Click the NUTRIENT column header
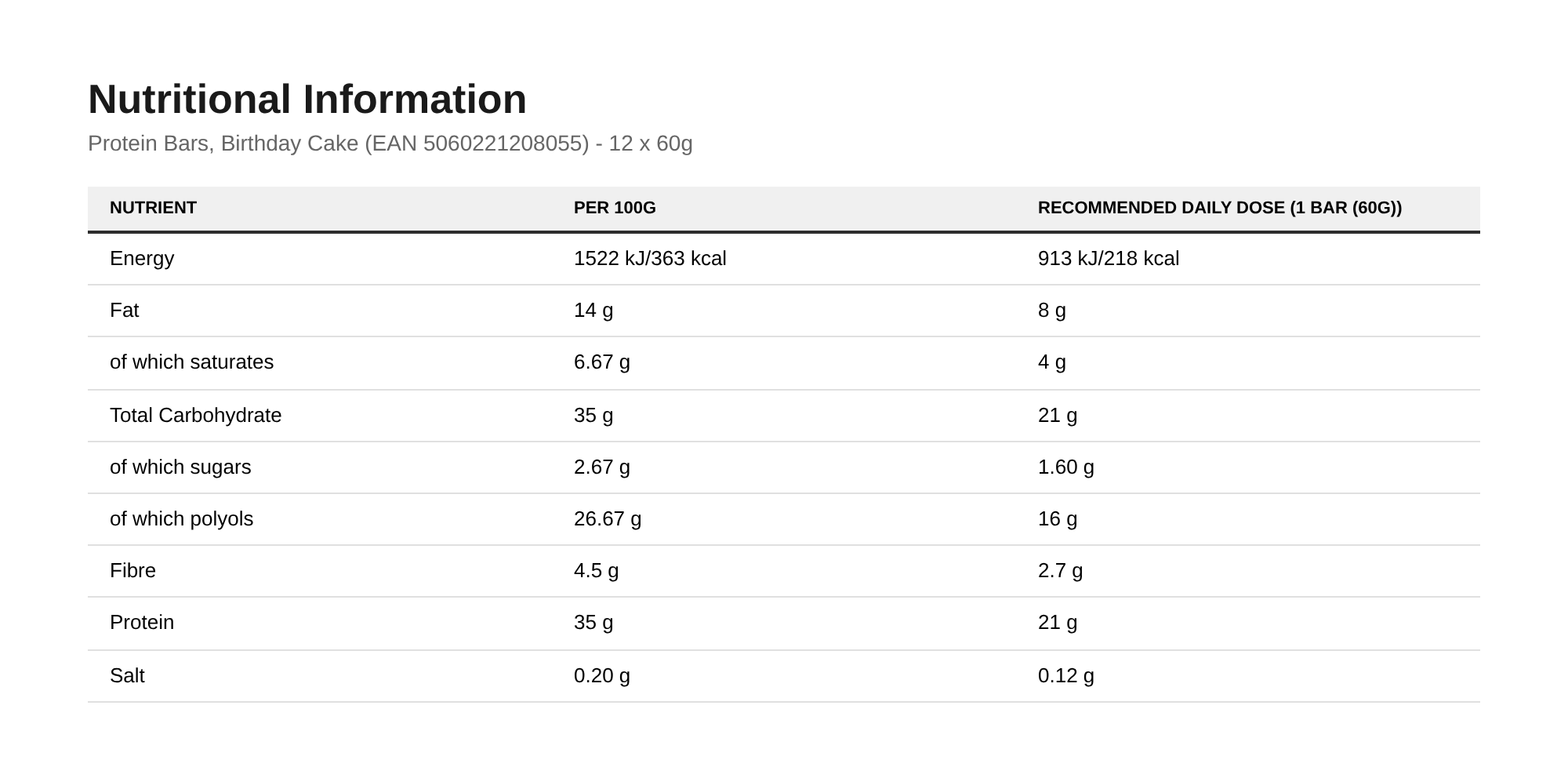1568x778 pixels. [x=153, y=208]
